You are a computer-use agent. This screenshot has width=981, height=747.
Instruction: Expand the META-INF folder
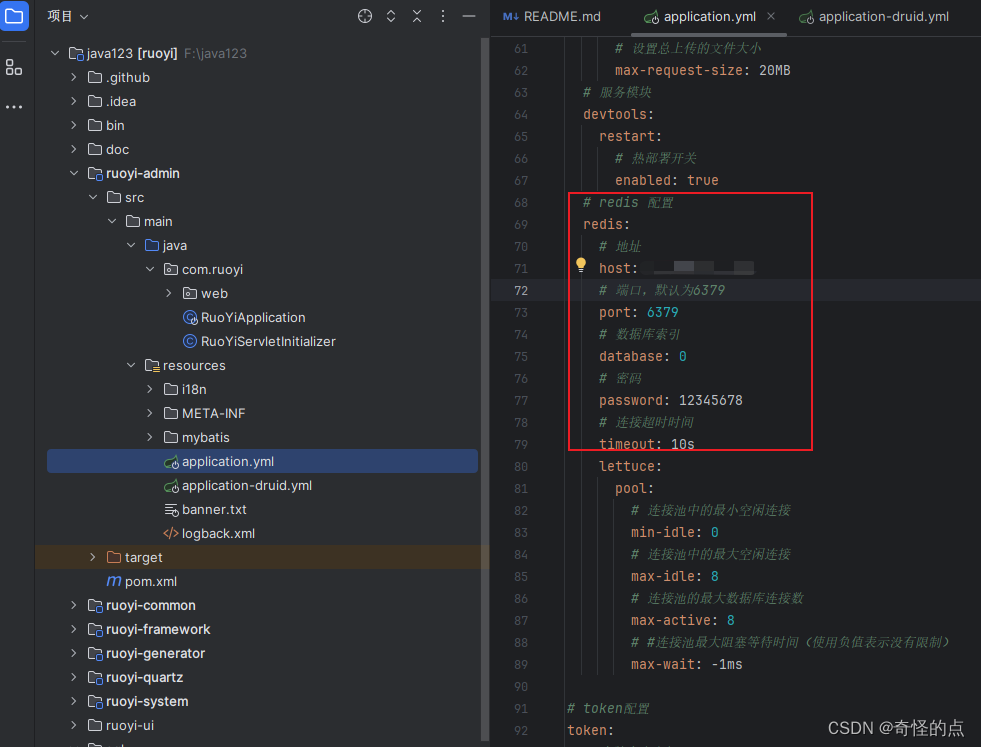[x=150, y=414]
